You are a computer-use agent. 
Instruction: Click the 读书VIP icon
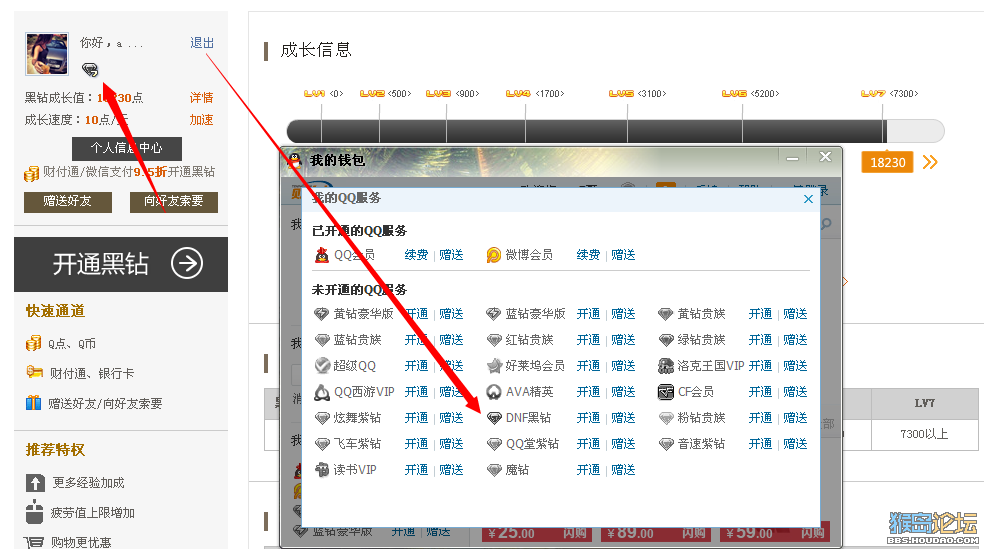[x=322, y=469]
